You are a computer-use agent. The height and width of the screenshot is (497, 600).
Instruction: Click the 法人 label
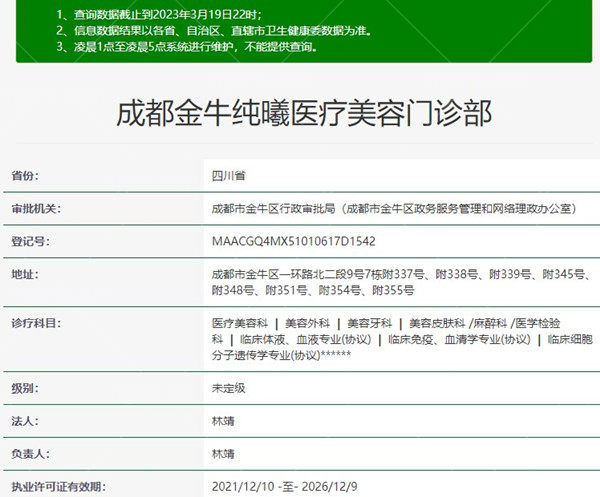pos(25,421)
